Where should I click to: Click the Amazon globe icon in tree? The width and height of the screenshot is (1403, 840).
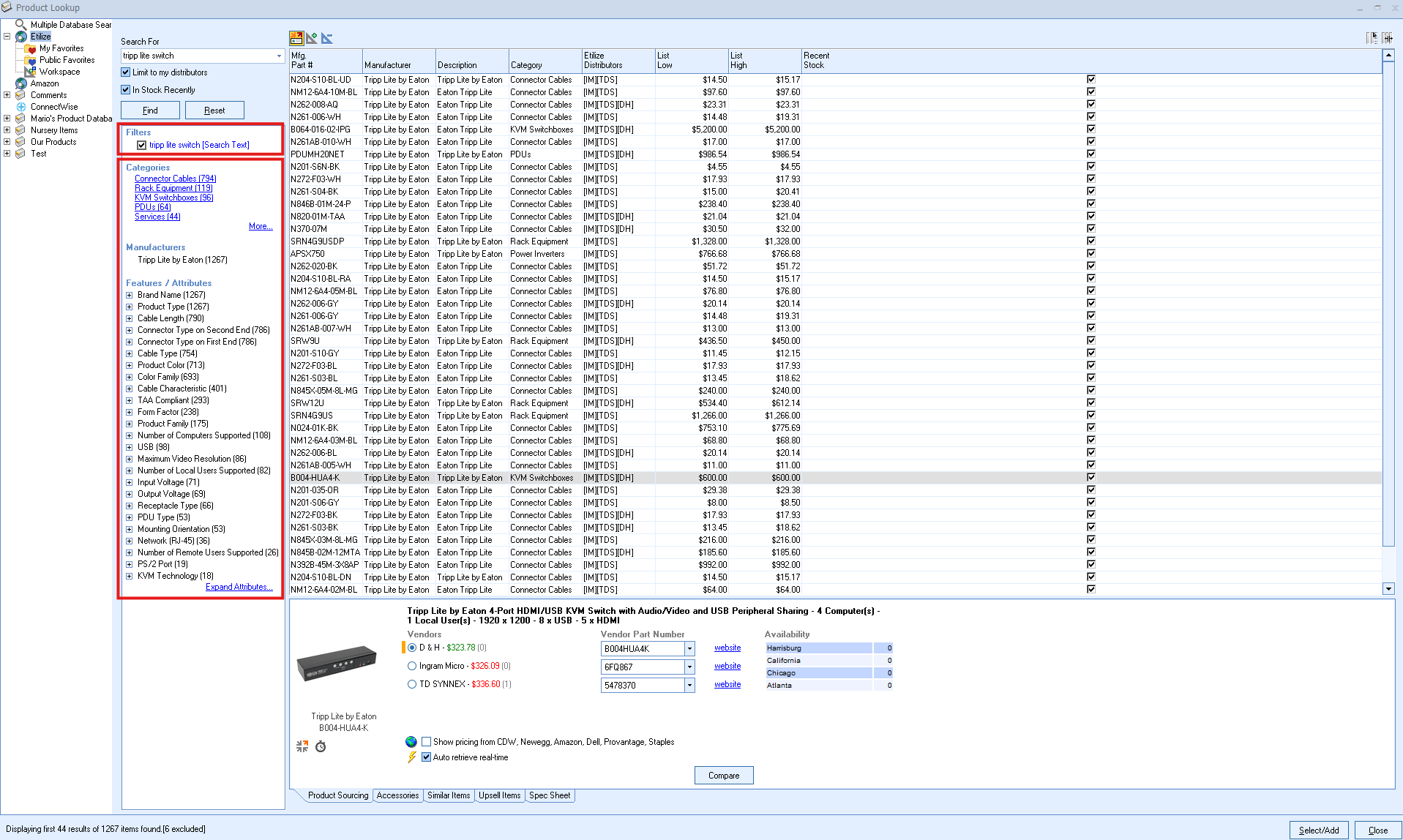click(21, 83)
